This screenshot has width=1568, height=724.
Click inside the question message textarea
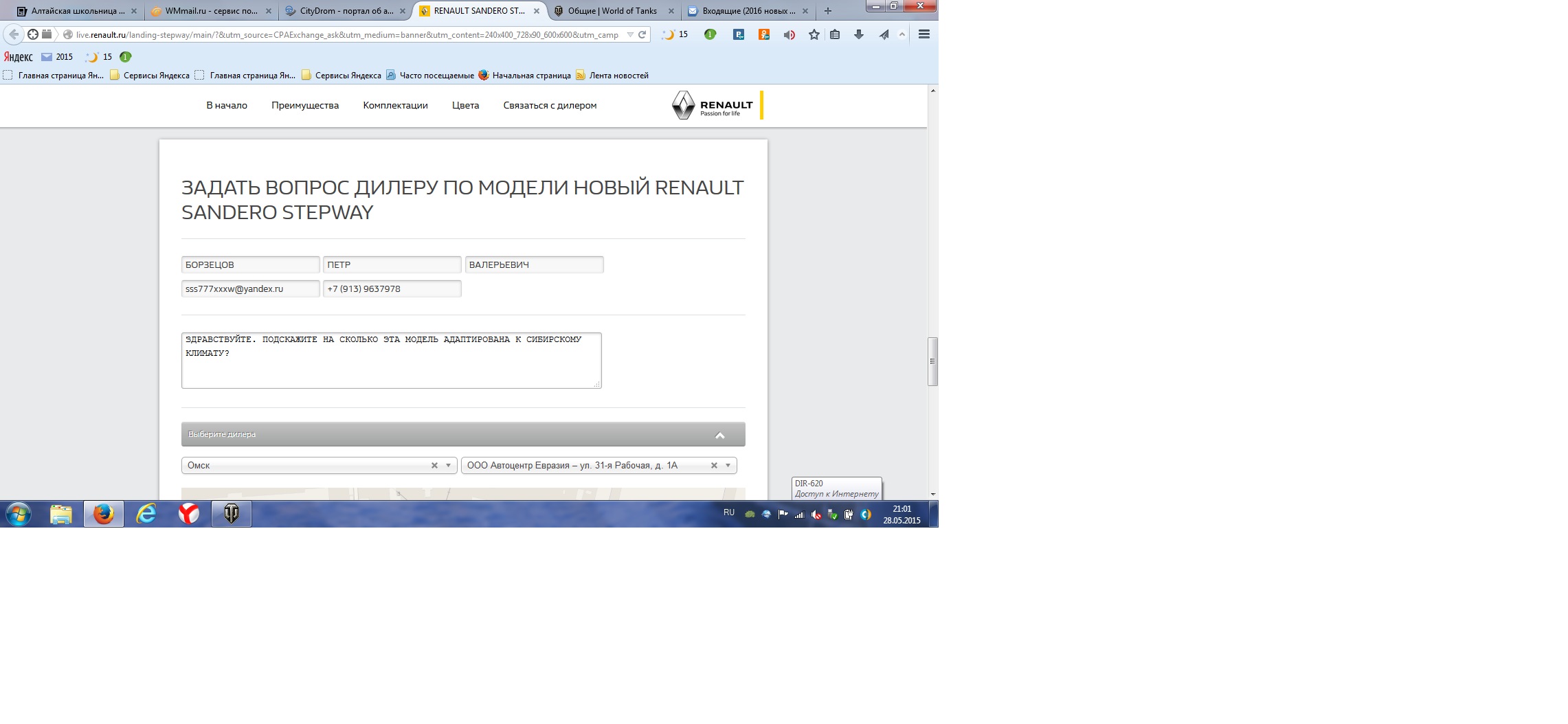[x=391, y=361]
